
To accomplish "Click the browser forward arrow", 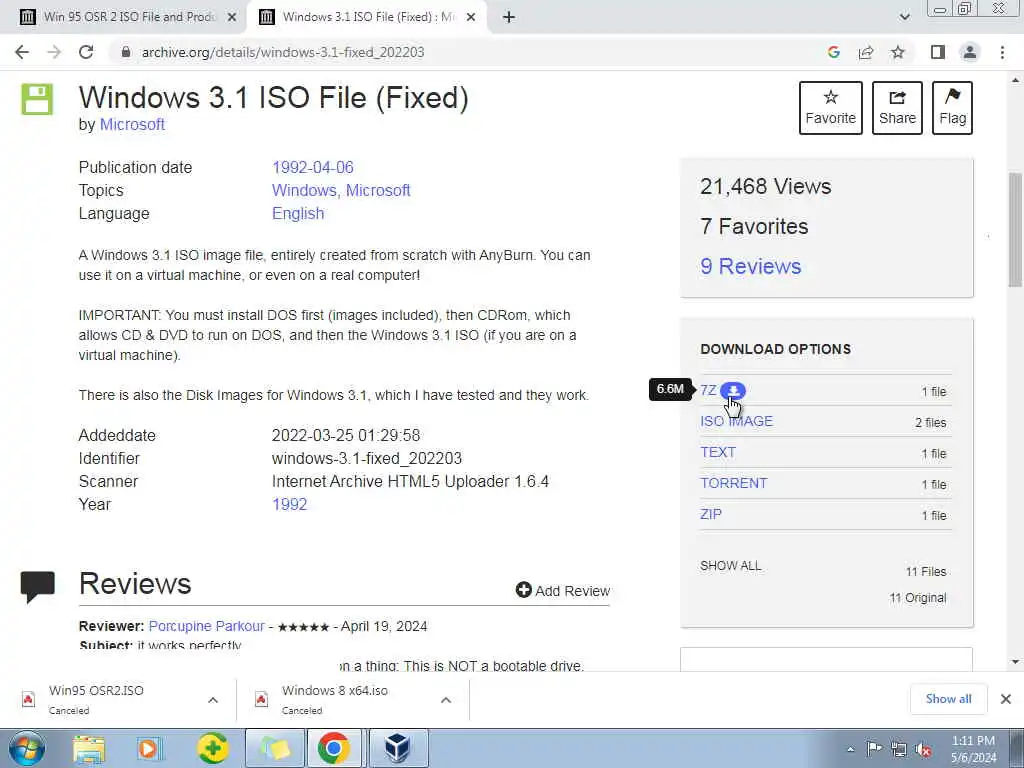I will pos(54,52).
